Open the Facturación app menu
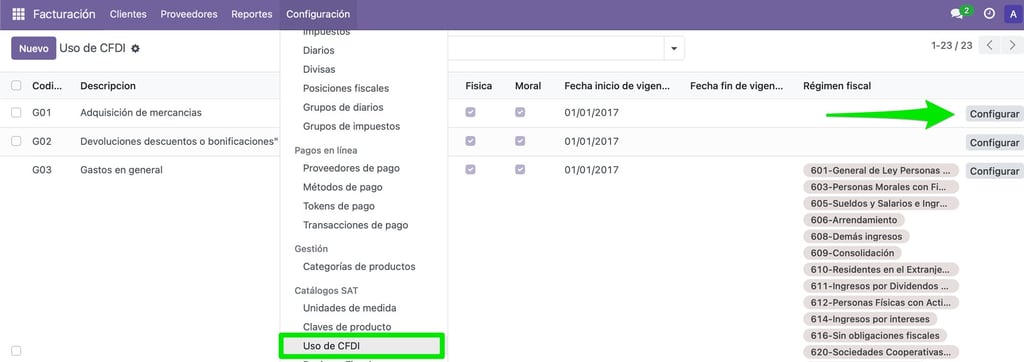Viewport: 1024px width, 362px height. coord(64,14)
